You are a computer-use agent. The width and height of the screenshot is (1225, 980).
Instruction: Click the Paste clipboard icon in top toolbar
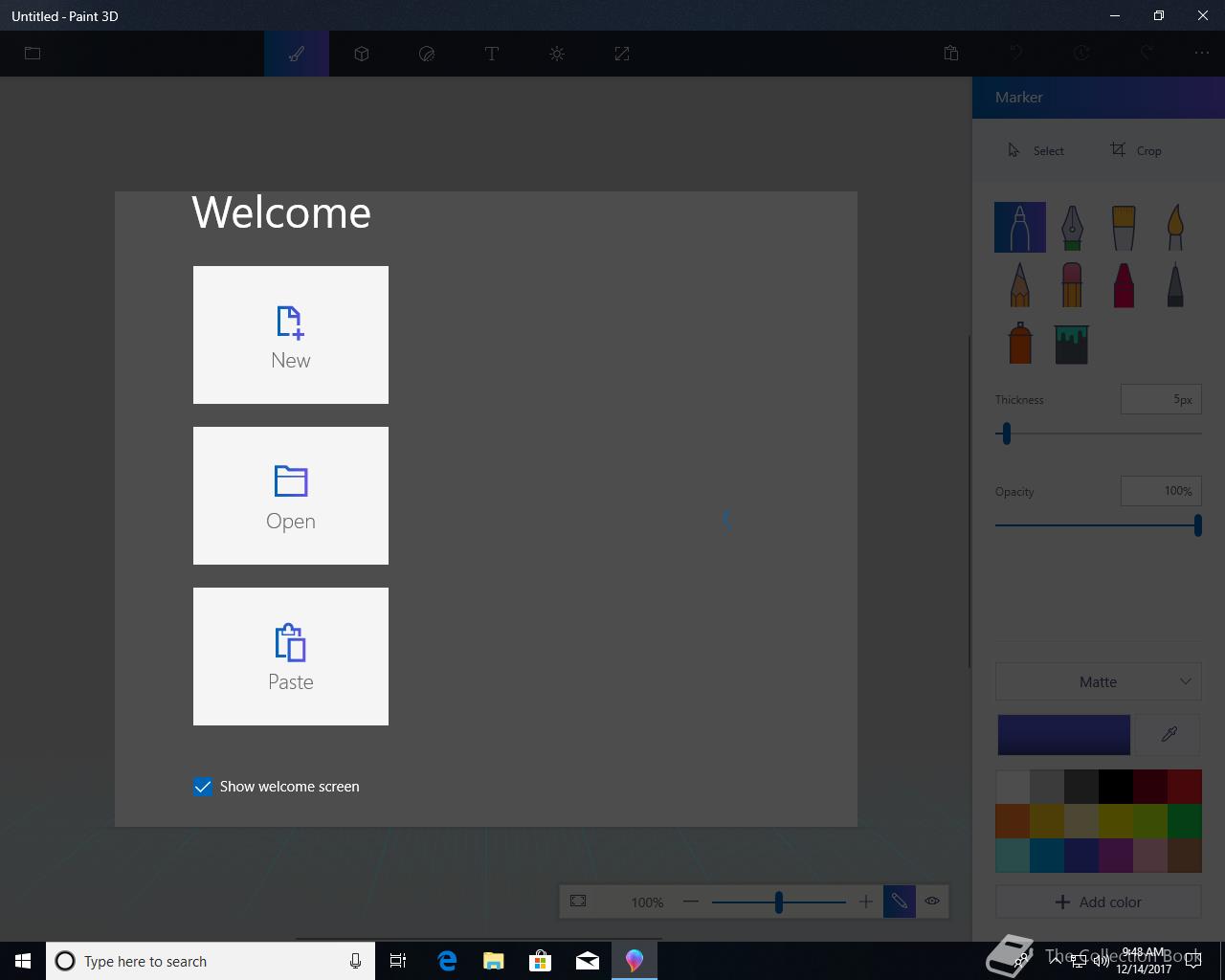(951, 54)
